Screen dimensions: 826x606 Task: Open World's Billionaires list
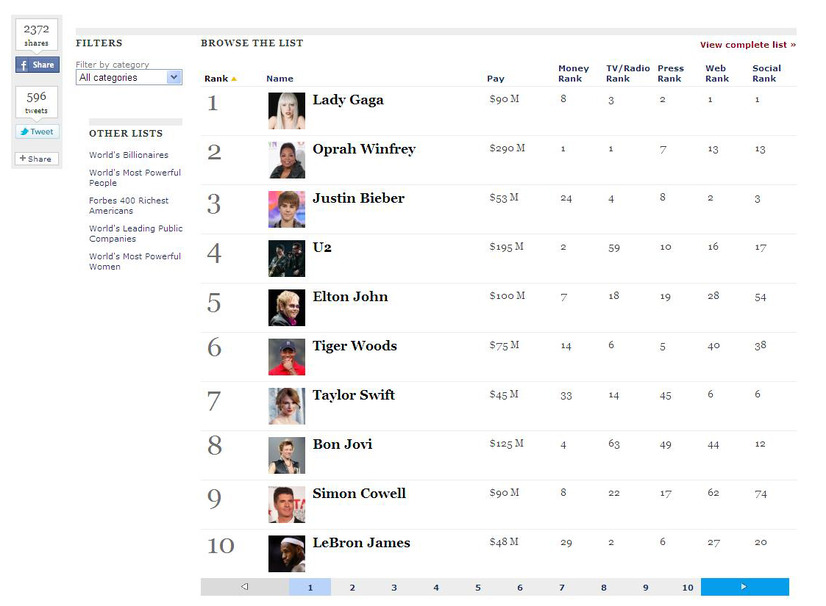click(x=129, y=155)
